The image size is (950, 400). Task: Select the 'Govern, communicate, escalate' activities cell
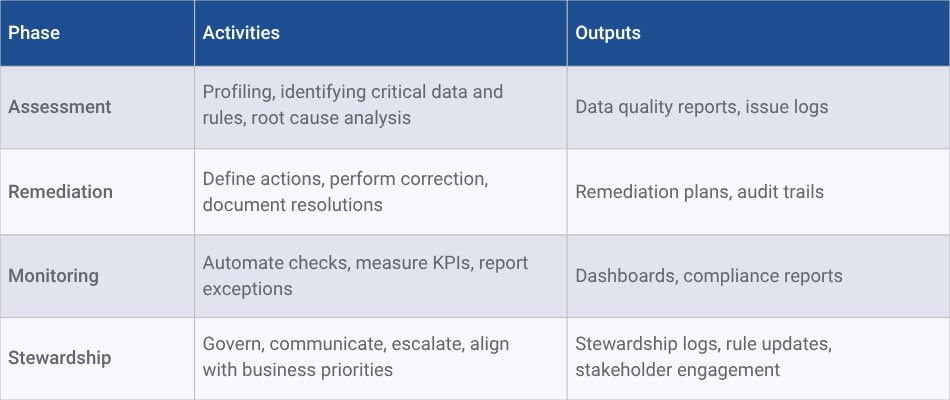coord(356,344)
